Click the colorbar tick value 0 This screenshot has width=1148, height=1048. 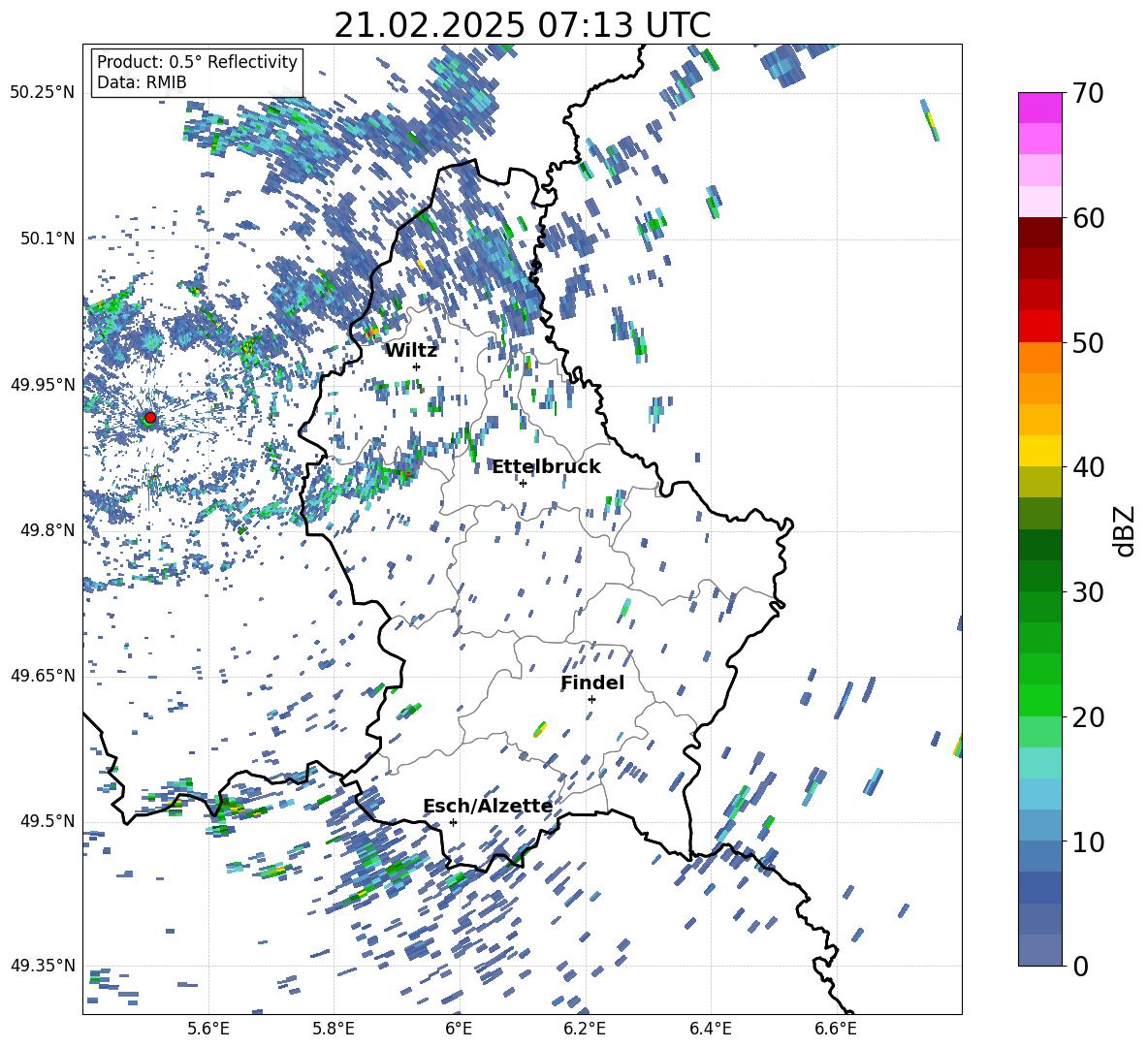click(1081, 966)
